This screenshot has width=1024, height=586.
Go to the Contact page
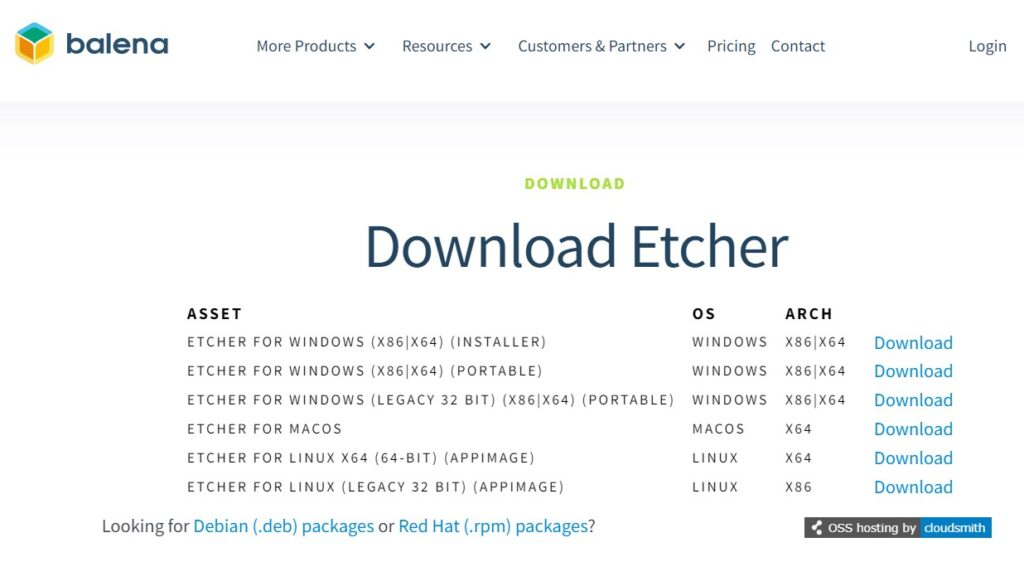797,46
